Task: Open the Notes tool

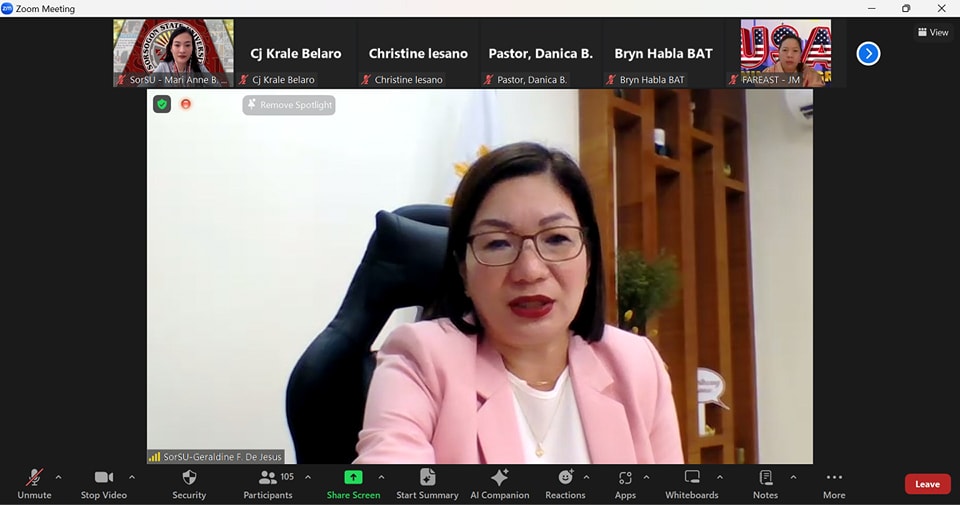Action: click(766, 478)
